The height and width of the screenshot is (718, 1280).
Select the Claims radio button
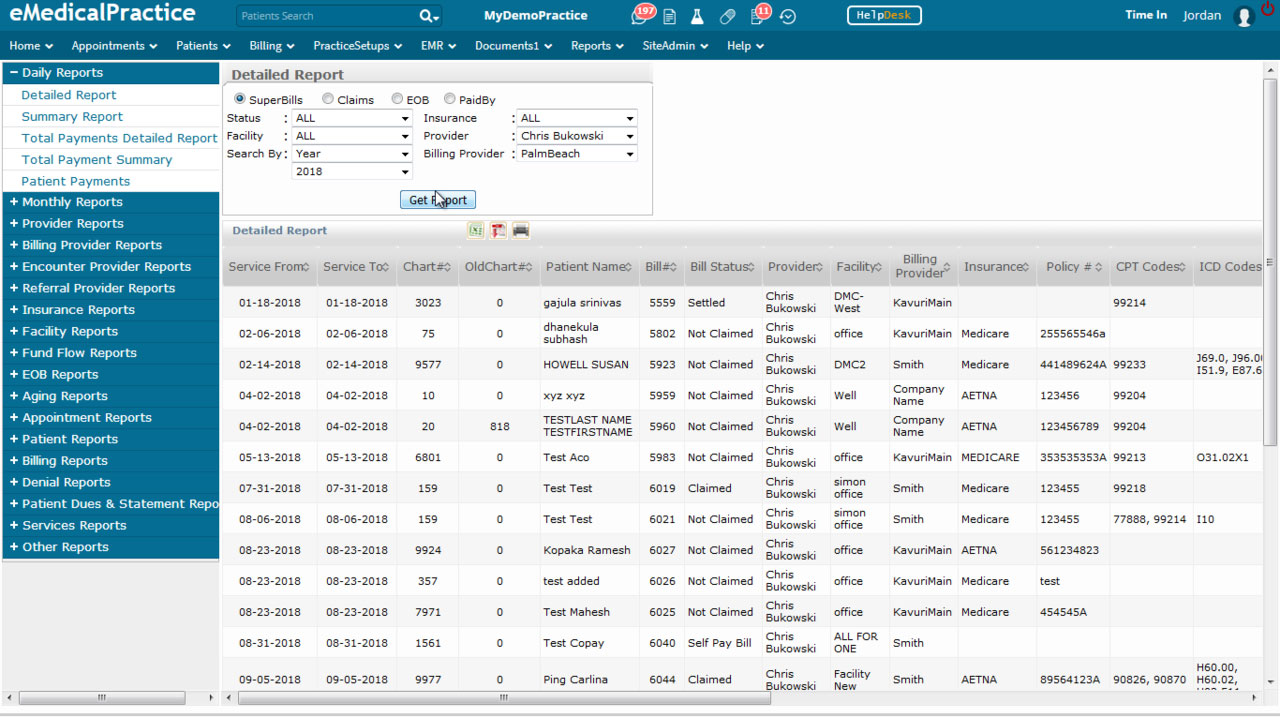[x=328, y=99]
